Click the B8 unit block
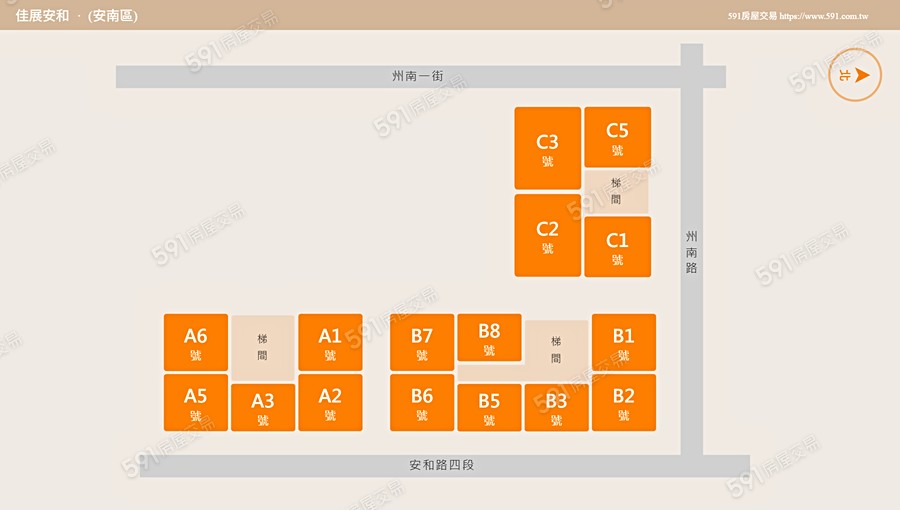The width and height of the screenshot is (900, 510). pos(489,337)
